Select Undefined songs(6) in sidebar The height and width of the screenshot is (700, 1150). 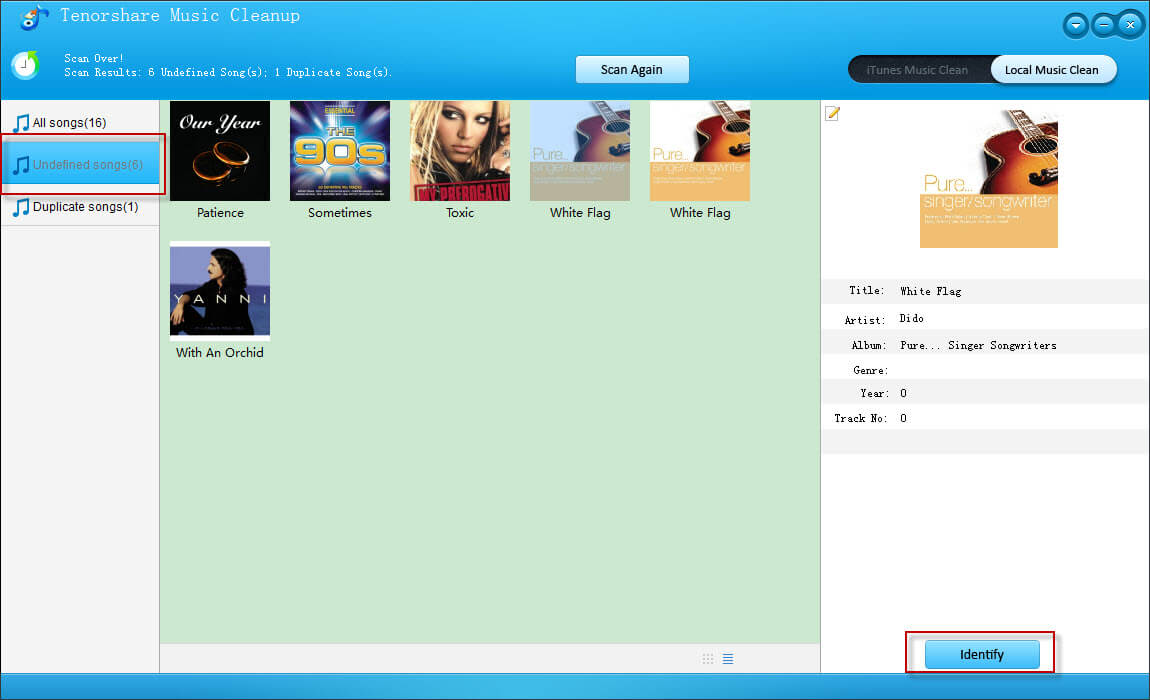click(x=80, y=164)
